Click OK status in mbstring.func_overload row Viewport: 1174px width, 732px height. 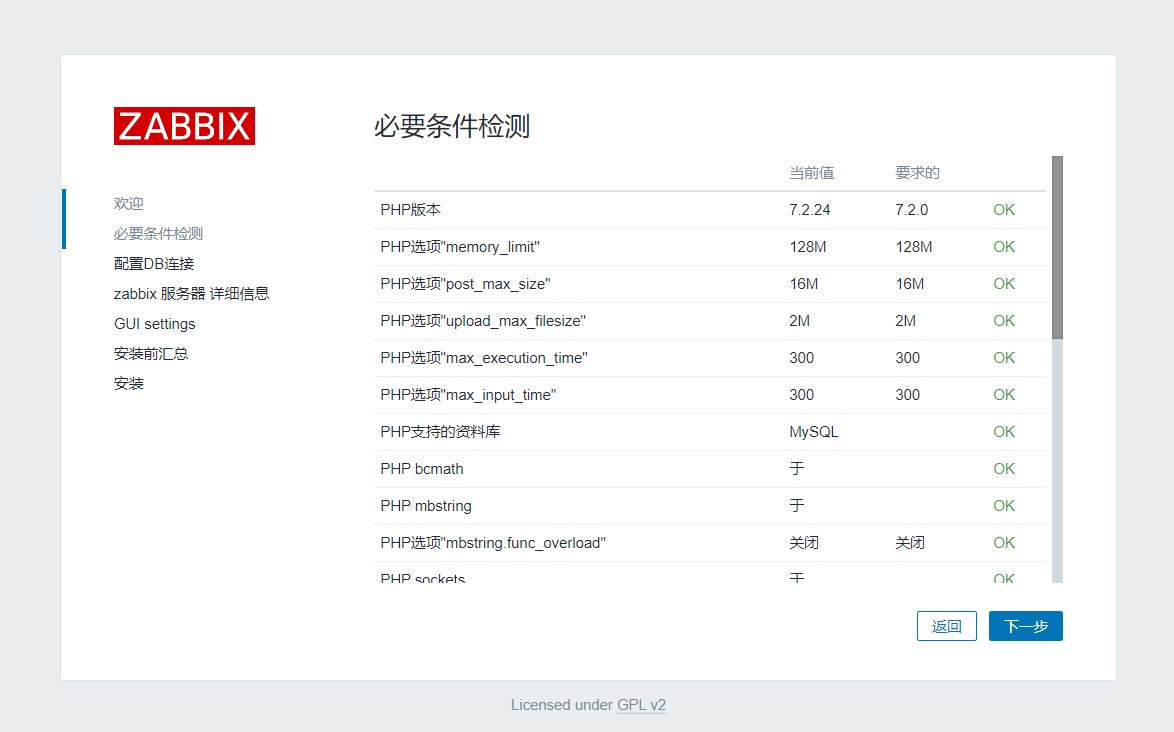coord(1004,543)
